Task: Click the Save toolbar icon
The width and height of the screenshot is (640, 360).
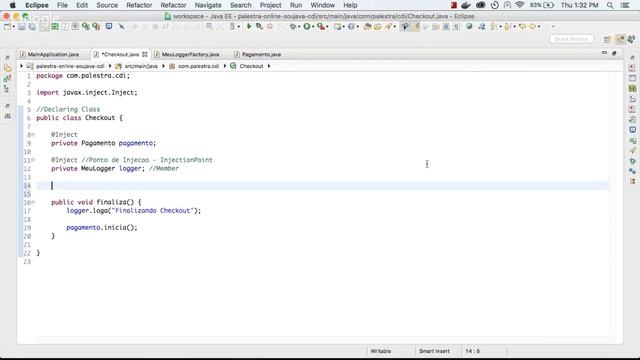Action: [22, 27]
